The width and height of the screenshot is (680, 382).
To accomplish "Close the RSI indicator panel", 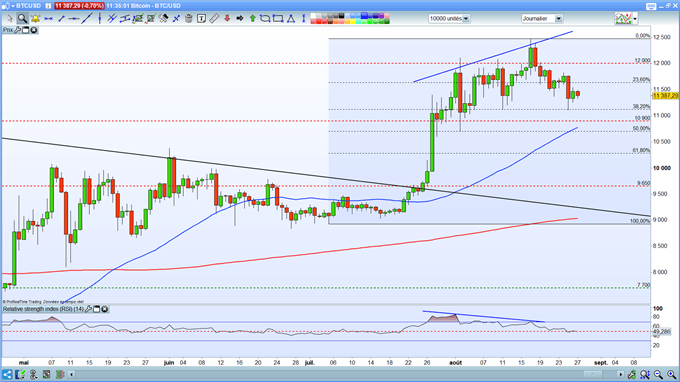I will click(105, 309).
